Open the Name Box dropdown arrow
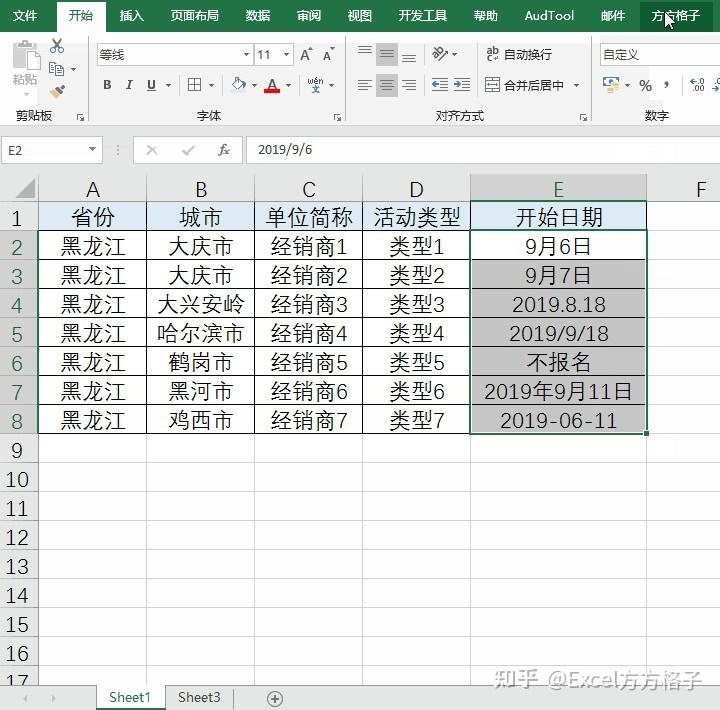 tap(92, 150)
